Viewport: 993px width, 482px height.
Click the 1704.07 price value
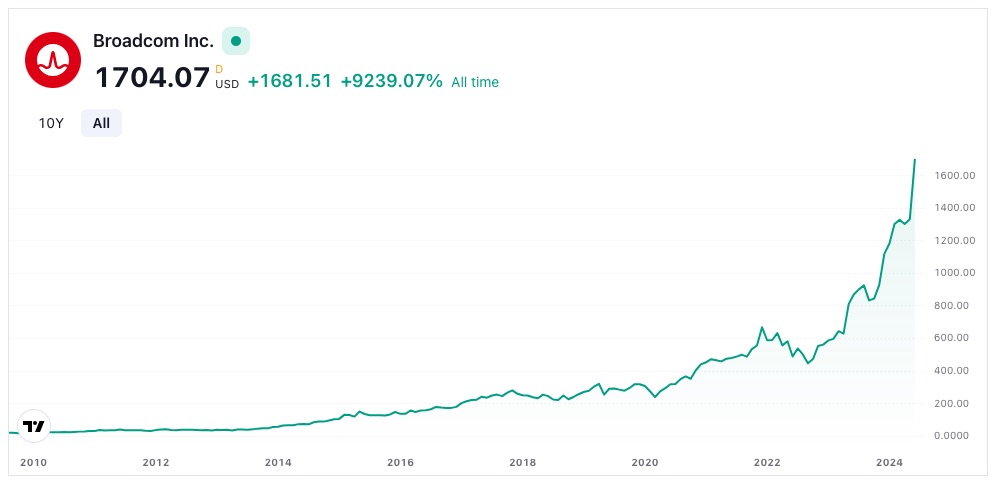click(152, 78)
